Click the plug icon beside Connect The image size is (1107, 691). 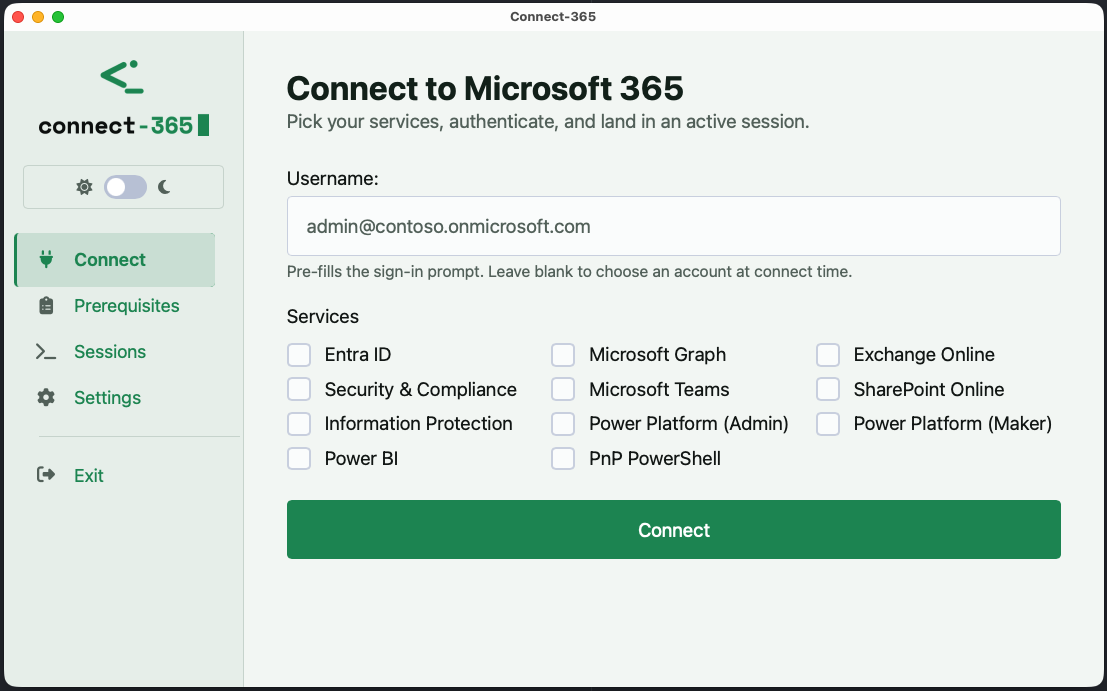tap(46, 260)
